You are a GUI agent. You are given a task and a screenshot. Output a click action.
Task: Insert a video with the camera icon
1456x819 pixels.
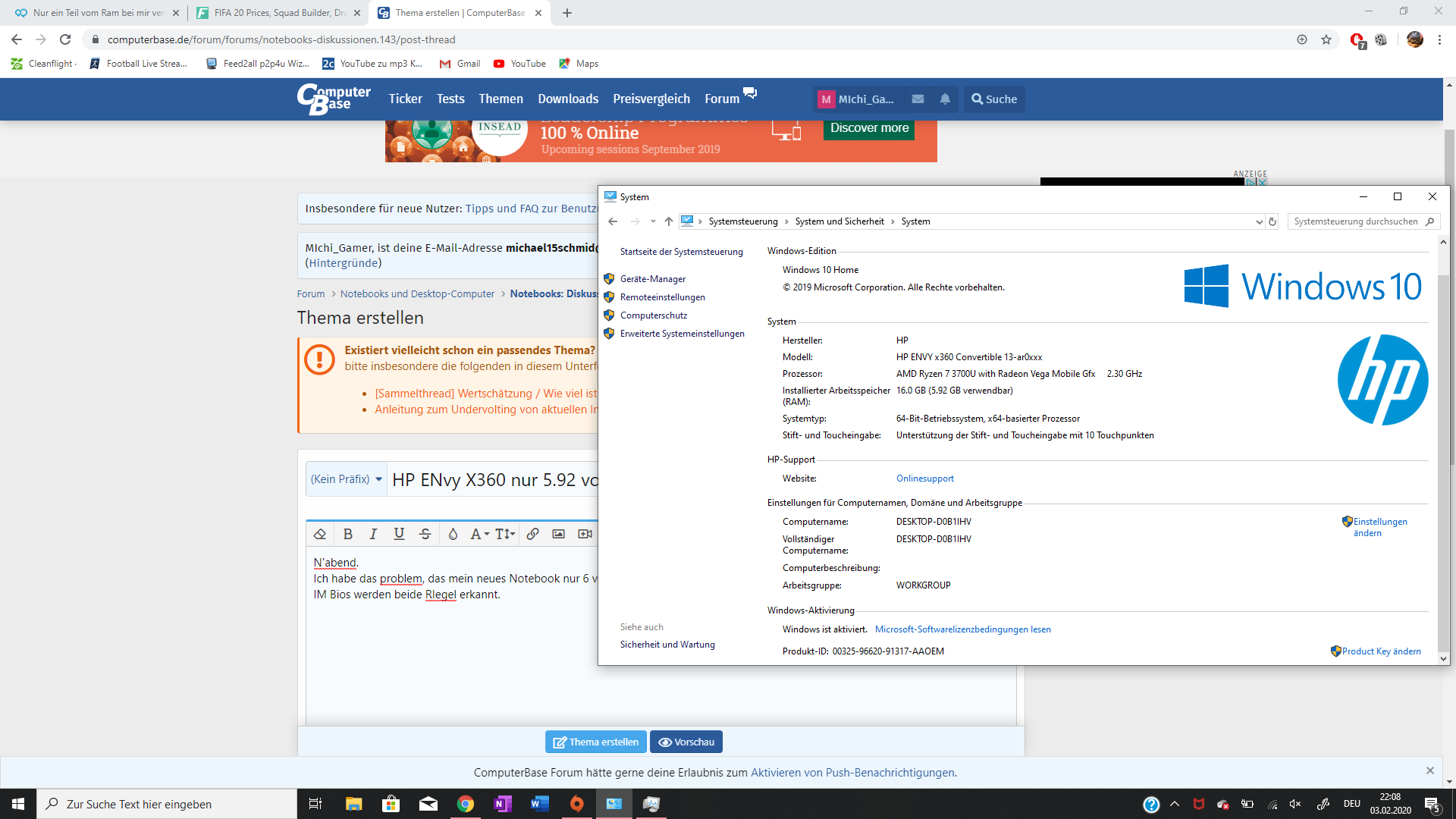tap(584, 534)
